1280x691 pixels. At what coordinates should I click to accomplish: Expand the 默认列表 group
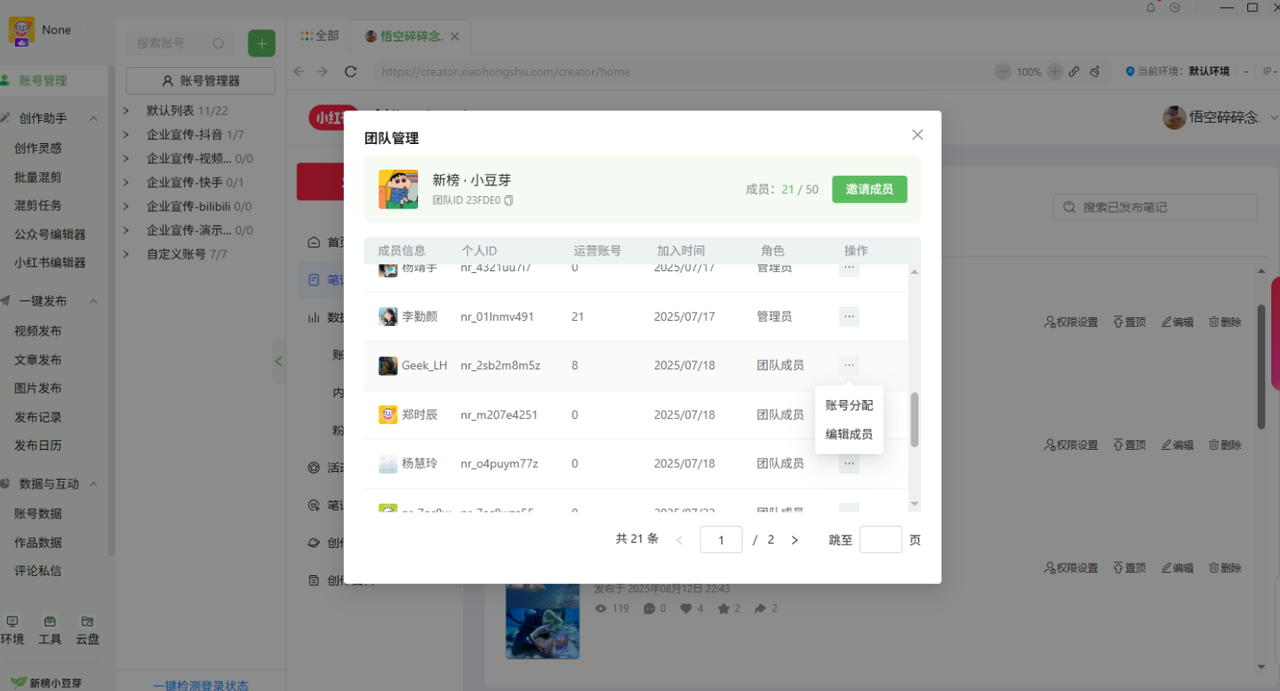(126, 110)
